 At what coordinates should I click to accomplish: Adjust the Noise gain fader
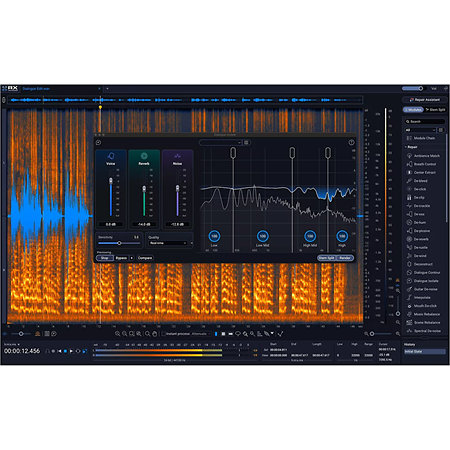tap(177, 188)
